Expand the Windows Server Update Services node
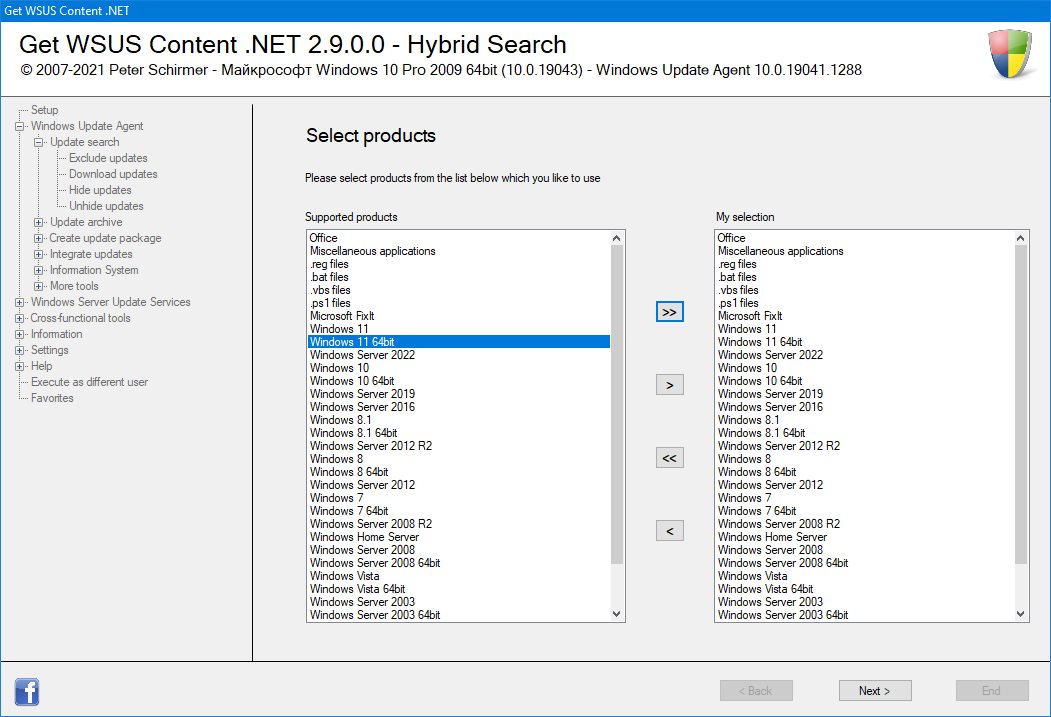This screenshot has height=717, width=1051. 19,302
